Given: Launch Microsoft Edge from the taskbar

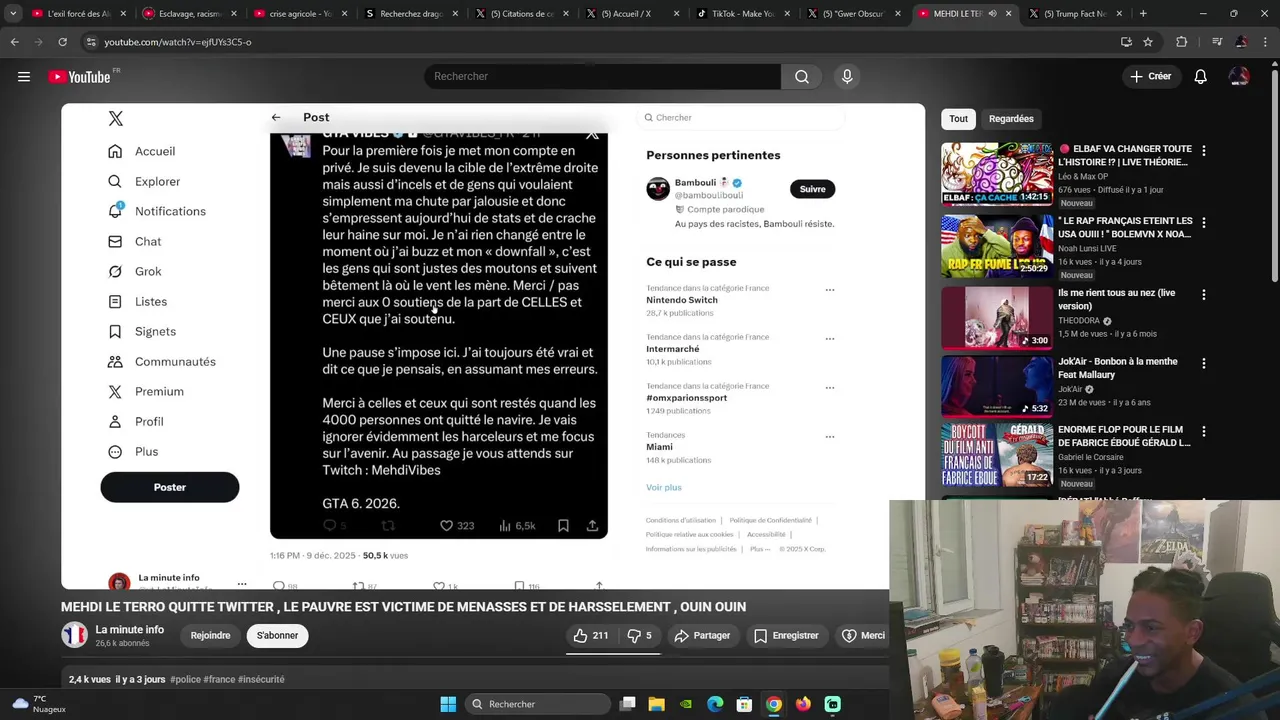Looking at the screenshot, I should tap(715, 704).
